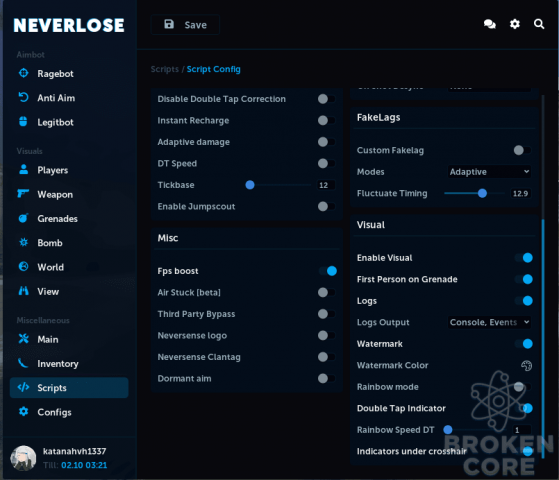Viewport: 559px width, 480px height.
Task: Click the Ragebot crosshair icon
Action: tap(24, 73)
